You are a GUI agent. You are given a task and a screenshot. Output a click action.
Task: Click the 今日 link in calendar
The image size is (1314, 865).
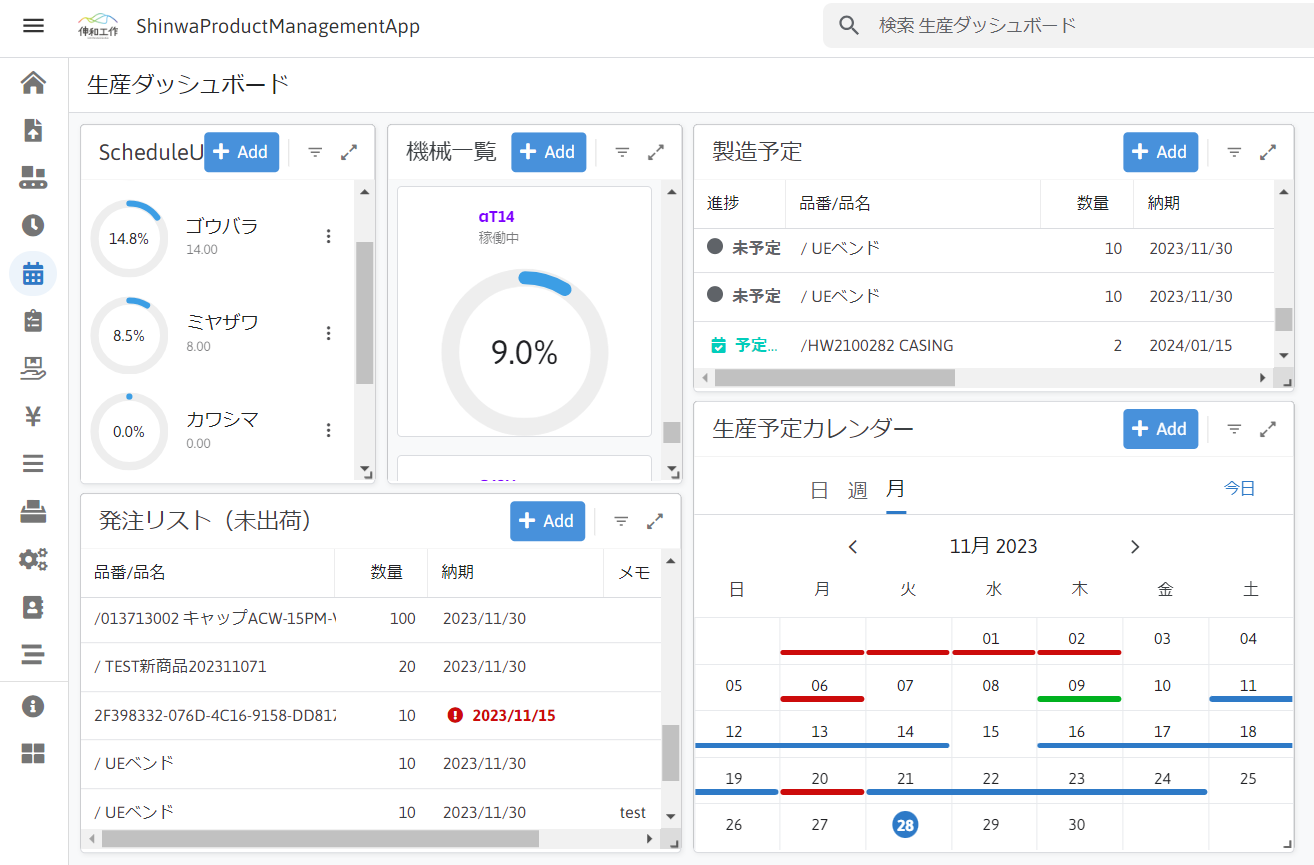(1239, 489)
